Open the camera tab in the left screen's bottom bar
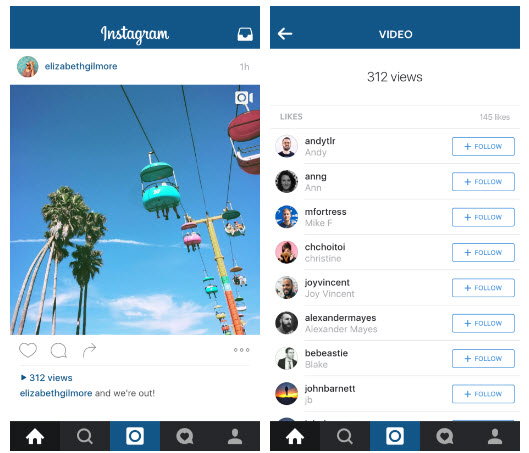 (135, 436)
